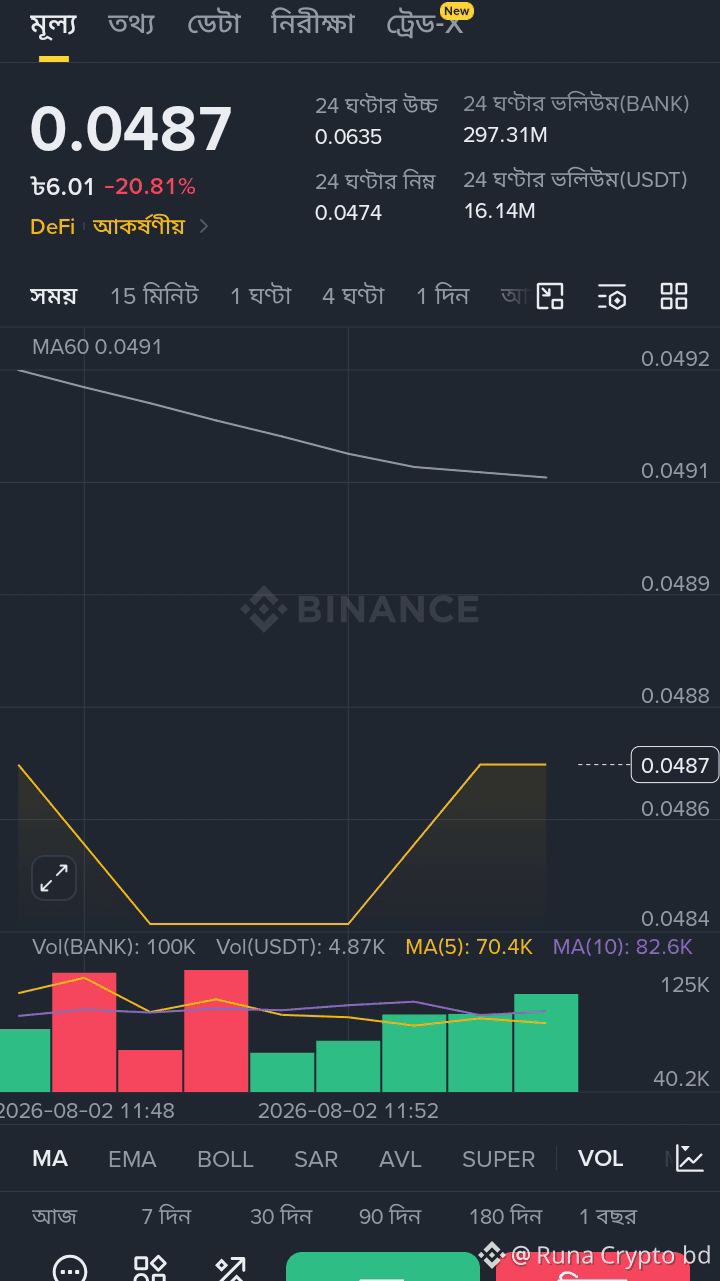Viewport: 720px width, 1281px height.
Task: Open the indicator chart icon beside VOL
Action: coord(689,1158)
